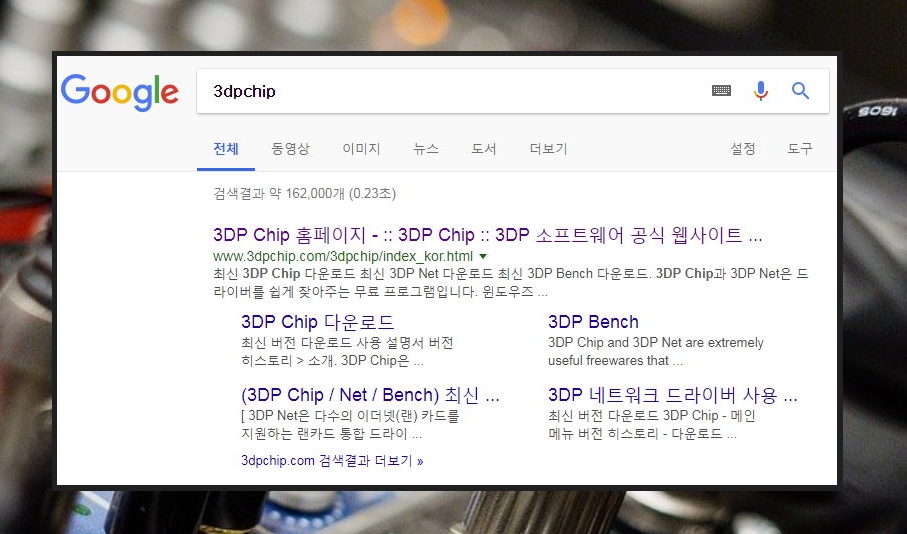Click the www.3dpchip.com URL text
This screenshot has height=534, width=907.
coord(342,256)
